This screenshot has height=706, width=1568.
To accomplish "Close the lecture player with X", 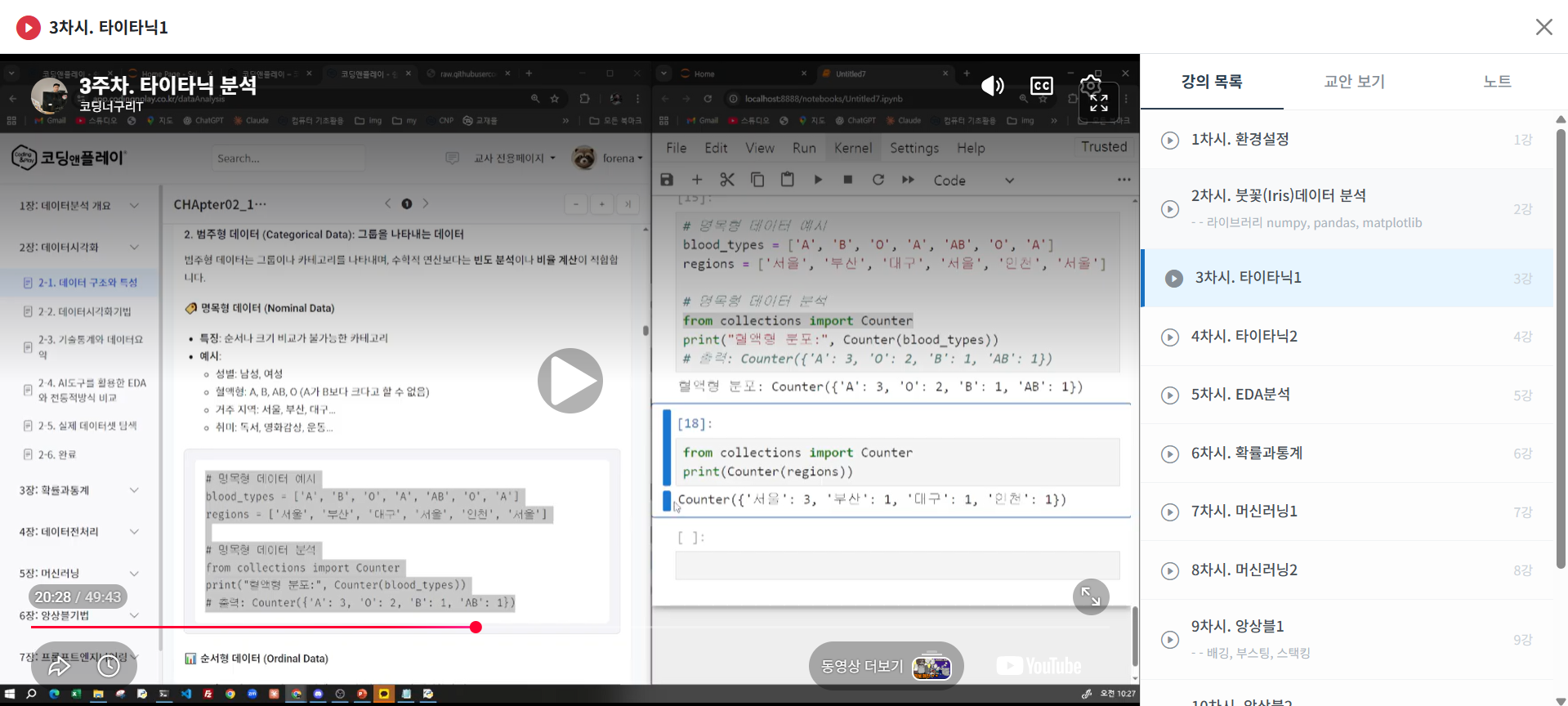I will click(1543, 27).
